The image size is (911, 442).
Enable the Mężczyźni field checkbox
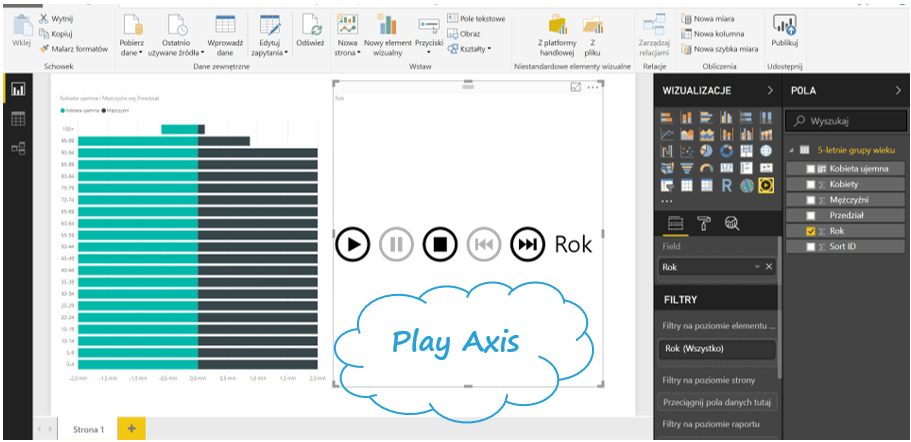(810, 200)
